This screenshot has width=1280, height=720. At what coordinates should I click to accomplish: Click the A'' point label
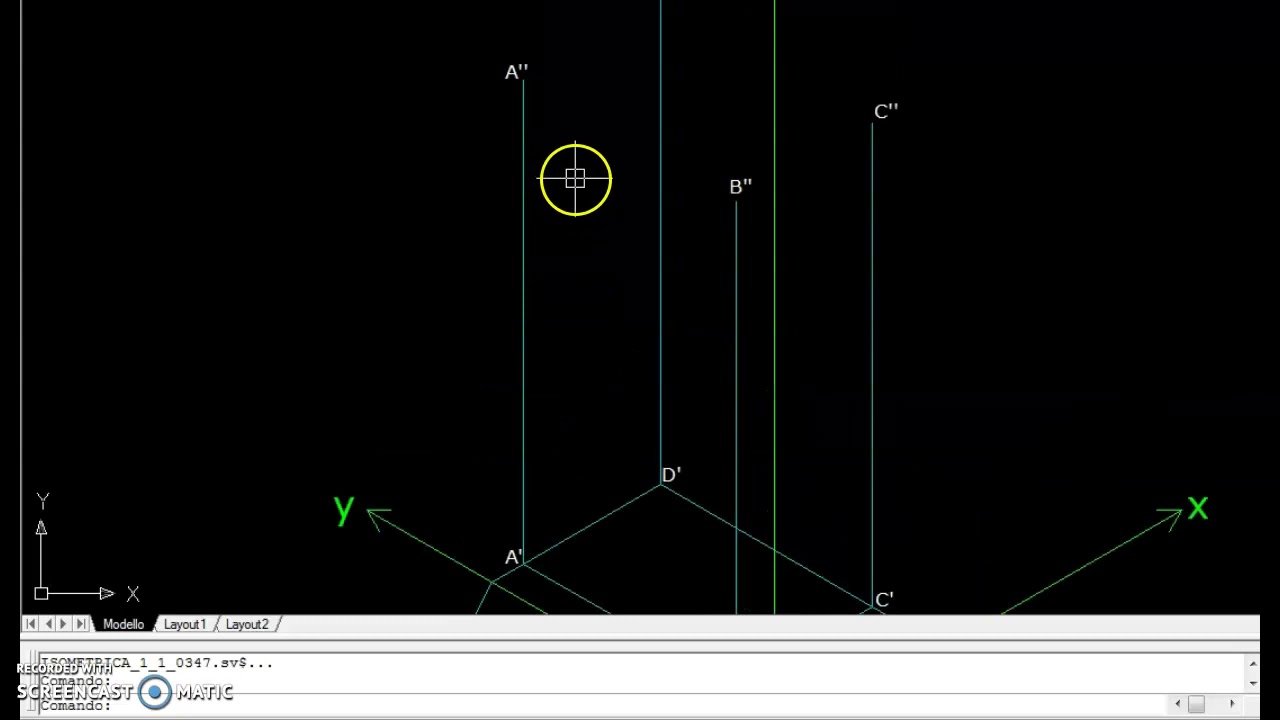pos(516,72)
